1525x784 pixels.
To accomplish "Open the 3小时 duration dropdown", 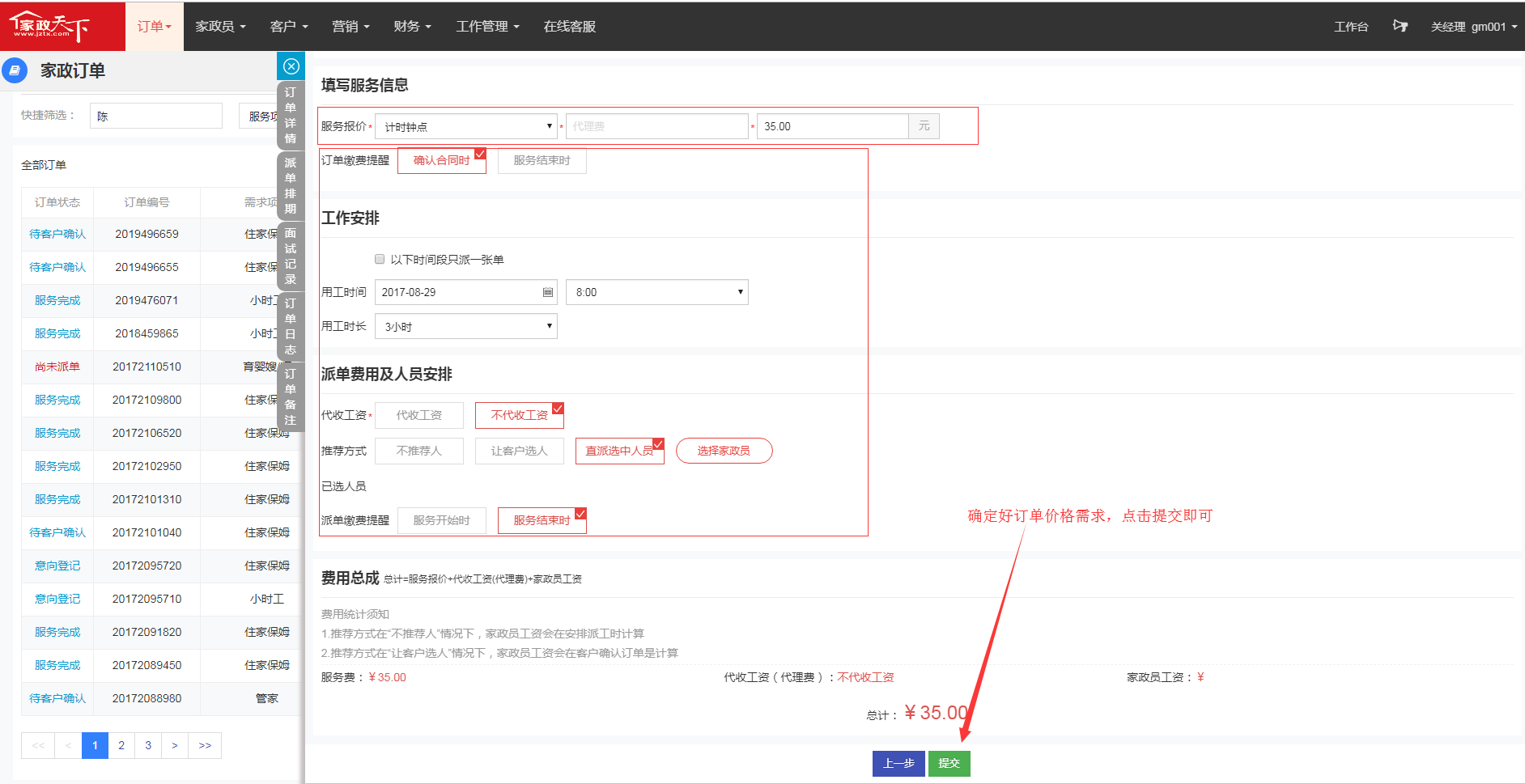I will point(466,326).
